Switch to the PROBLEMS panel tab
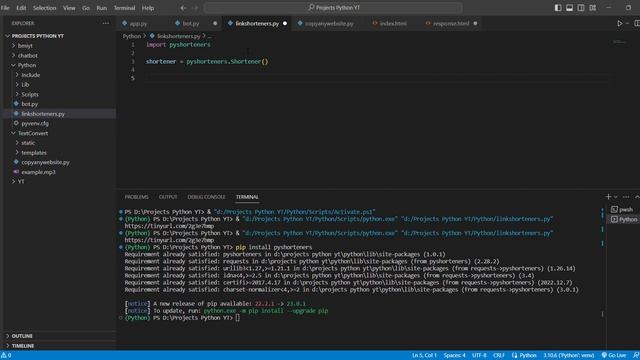Screen dimensions: 640x360 (136, 197)
